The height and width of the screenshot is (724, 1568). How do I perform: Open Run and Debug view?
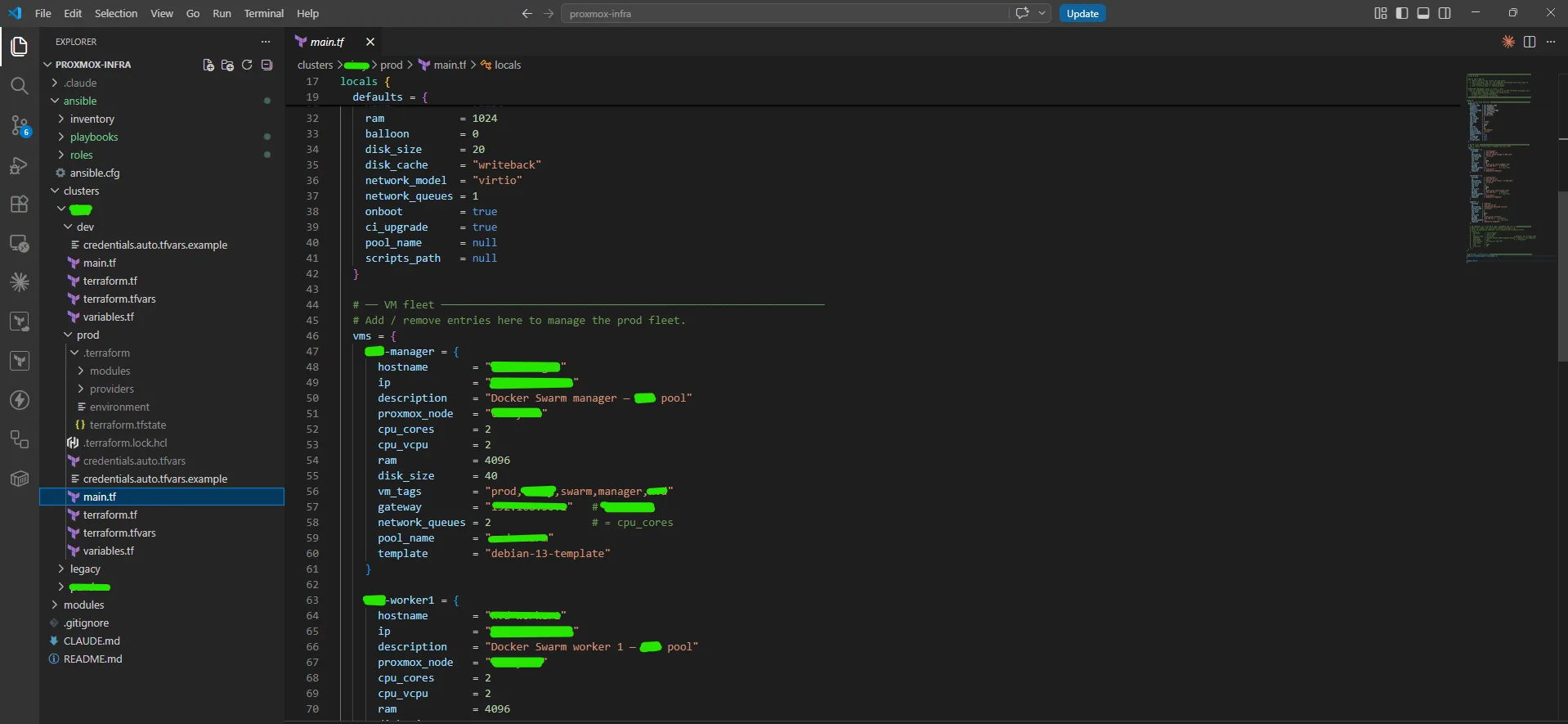tap(19, 165)
